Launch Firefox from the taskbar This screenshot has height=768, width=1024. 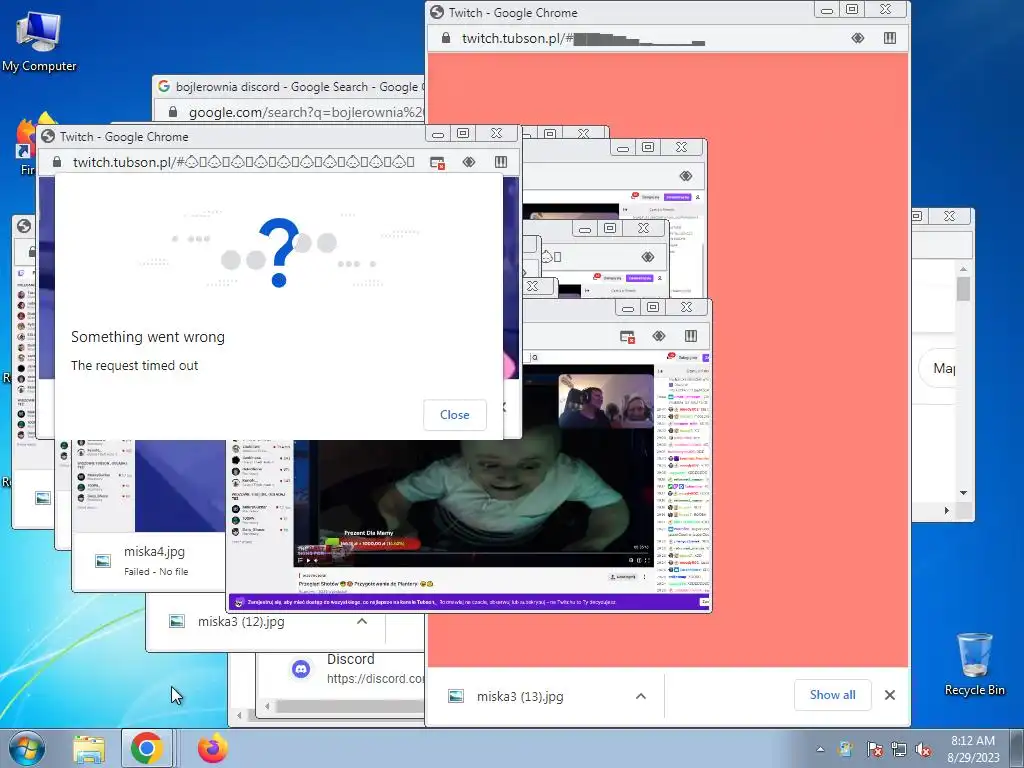[212, 748]
